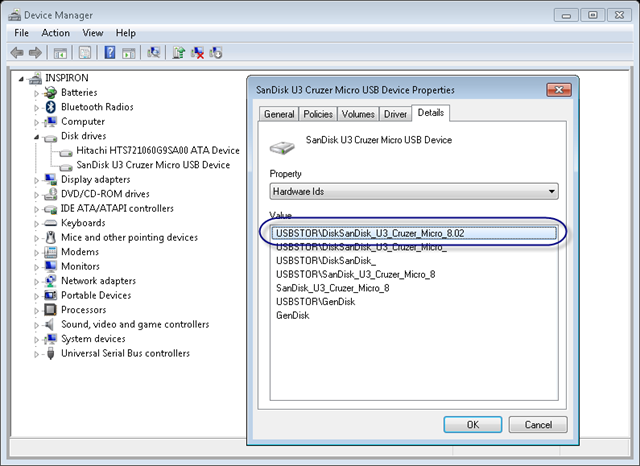Switch to the Policies tab

(318, 114)
